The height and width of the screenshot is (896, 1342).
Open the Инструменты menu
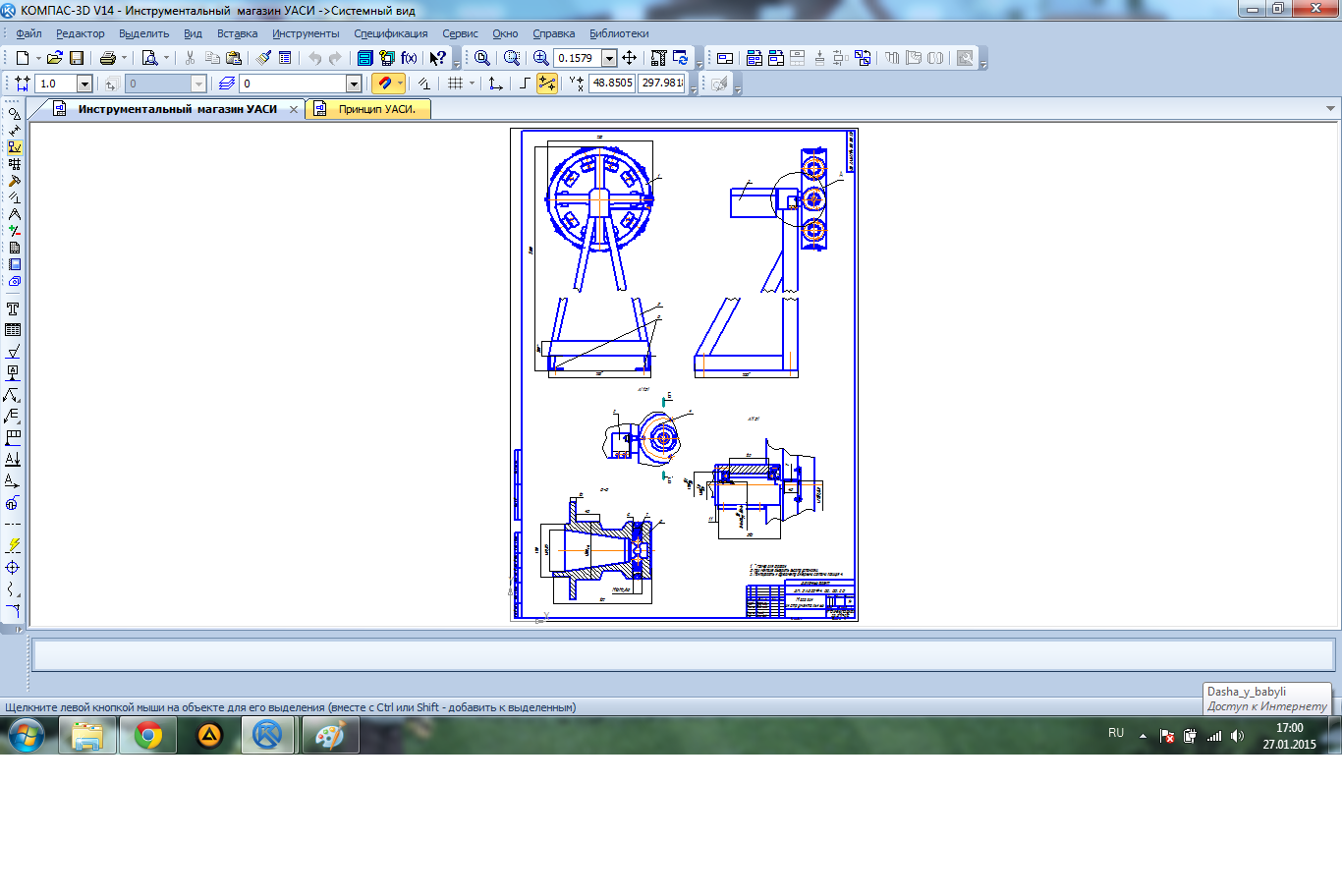click(x=306, y=33)
